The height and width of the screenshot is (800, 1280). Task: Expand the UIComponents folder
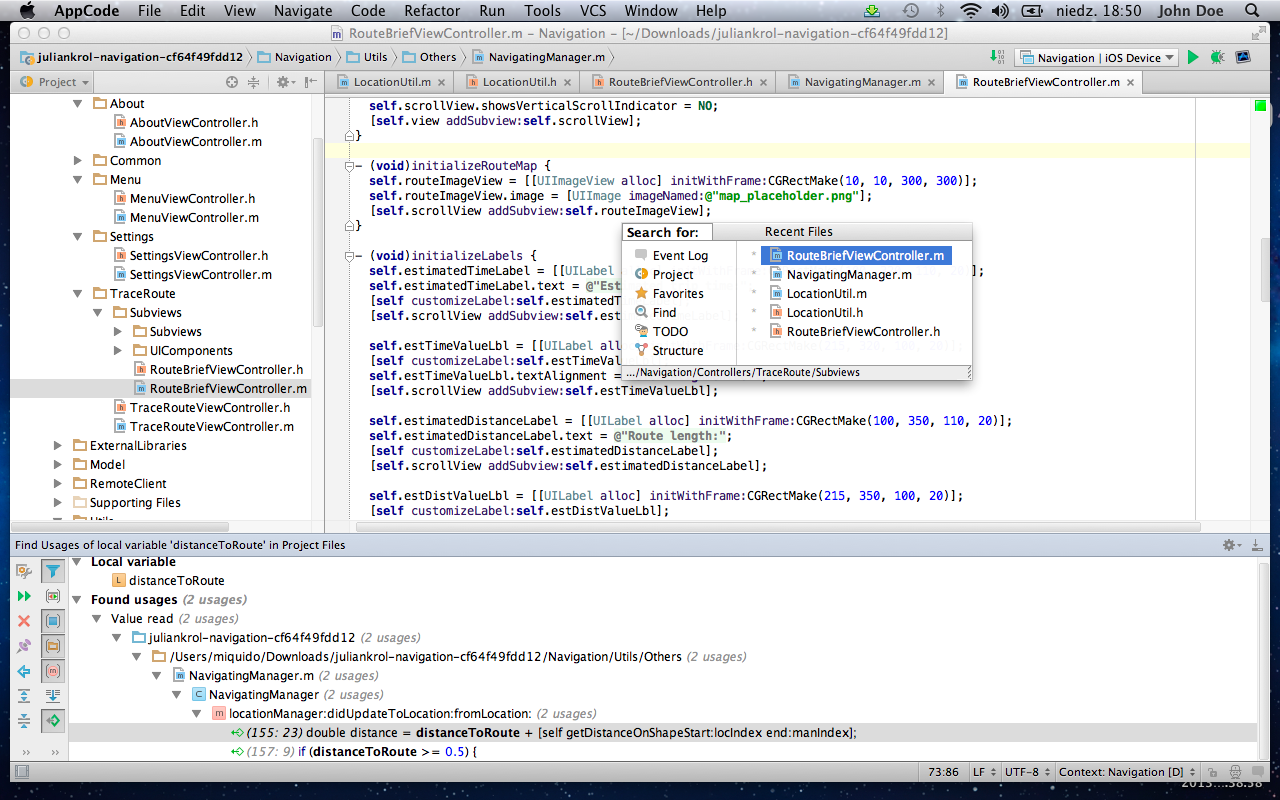117,351
